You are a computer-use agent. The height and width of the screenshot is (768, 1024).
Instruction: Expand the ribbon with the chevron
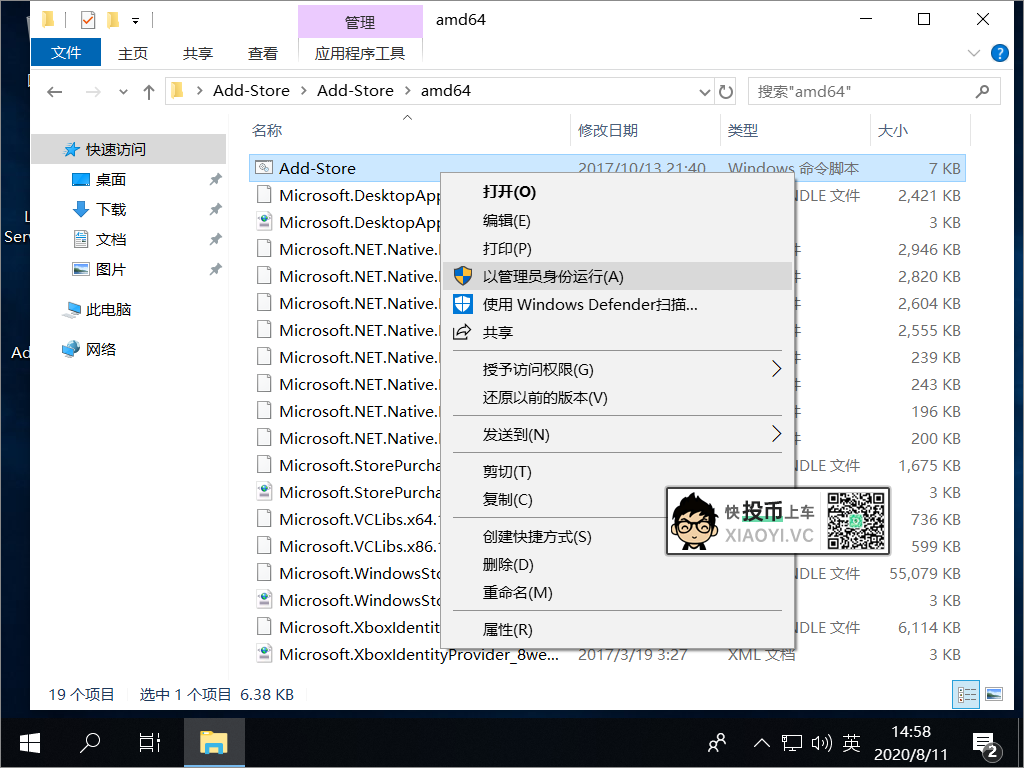(x=975, y=53)
